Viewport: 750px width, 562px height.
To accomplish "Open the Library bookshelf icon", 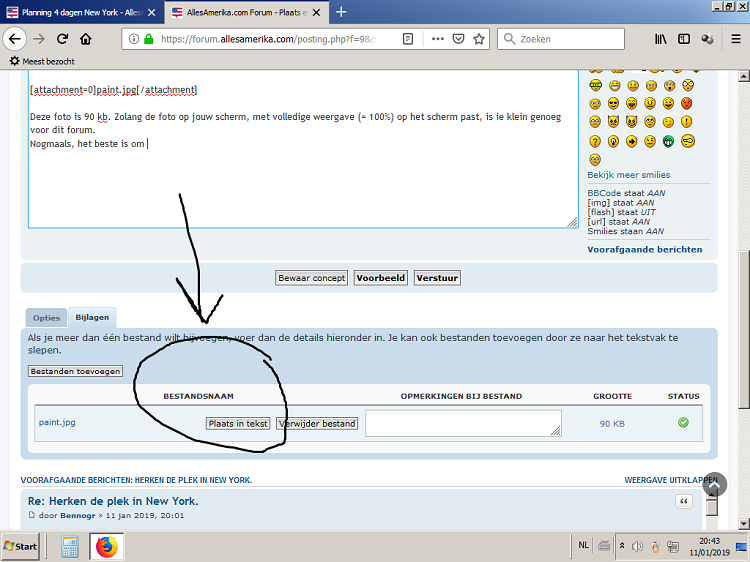I will (661, 39).
